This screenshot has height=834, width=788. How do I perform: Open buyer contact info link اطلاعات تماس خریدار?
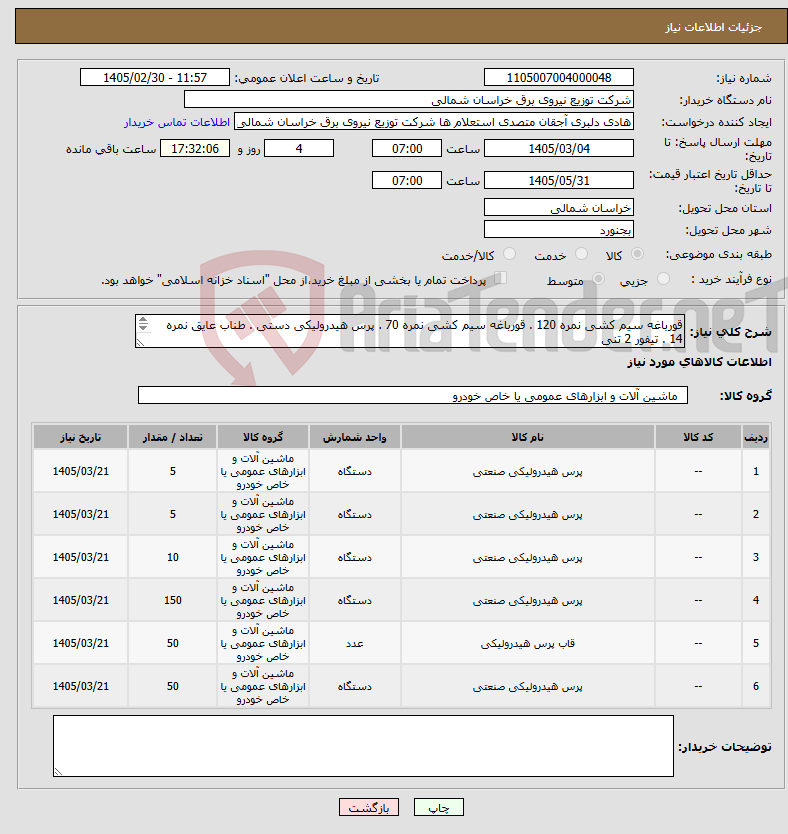click(x=177, y=122)
